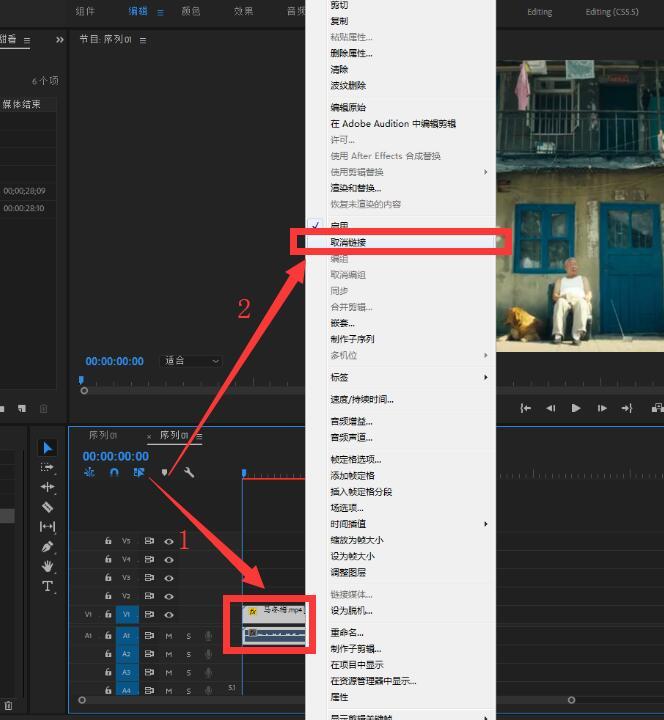Click sync lock icon on V3 track
The width and height of the screenshot is (664, 720).
tap(149, 578)
